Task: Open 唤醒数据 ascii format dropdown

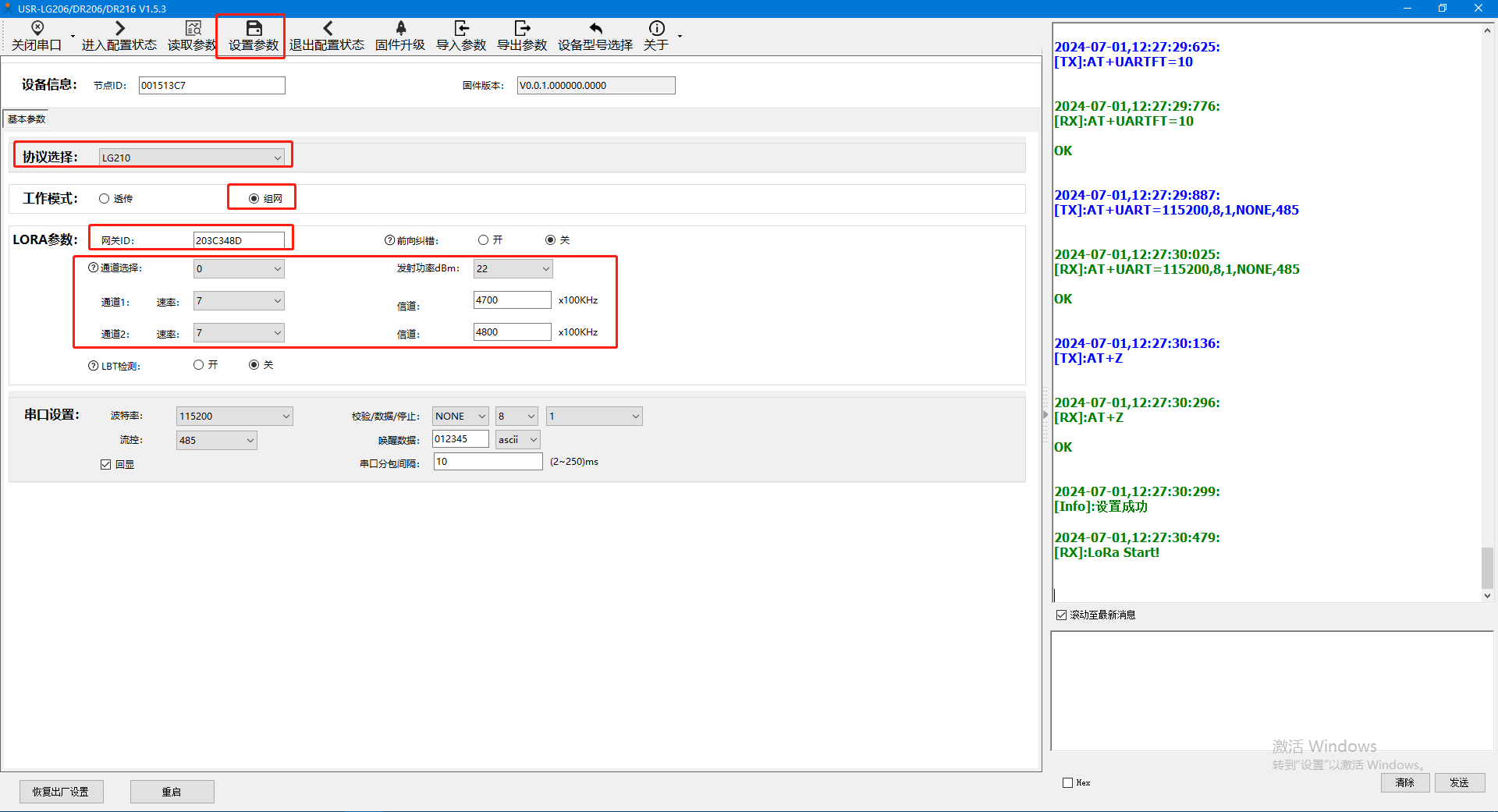Action: point(518,440)
